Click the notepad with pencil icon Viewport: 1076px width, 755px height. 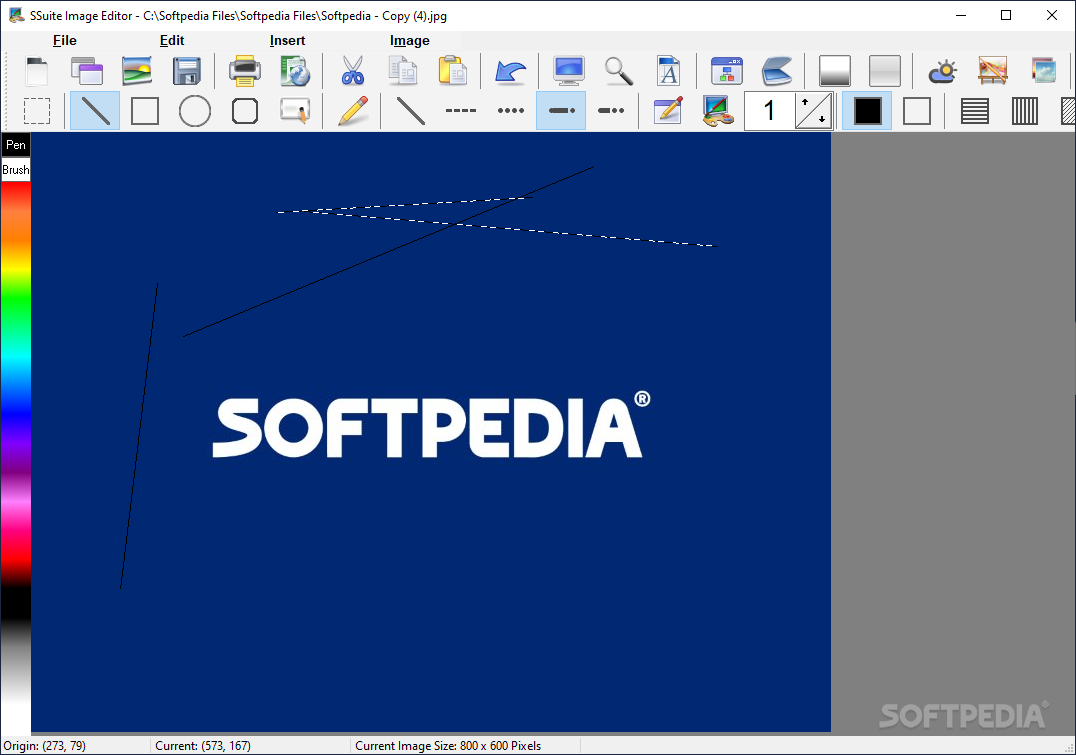(668, 111)
